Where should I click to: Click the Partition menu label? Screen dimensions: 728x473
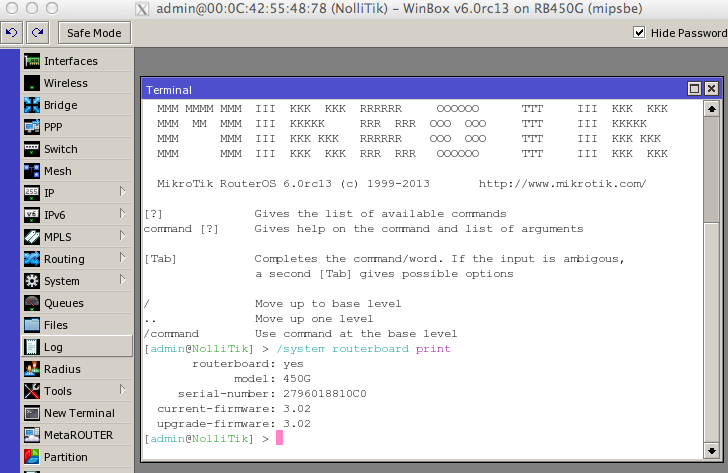(x=65, y=457)
